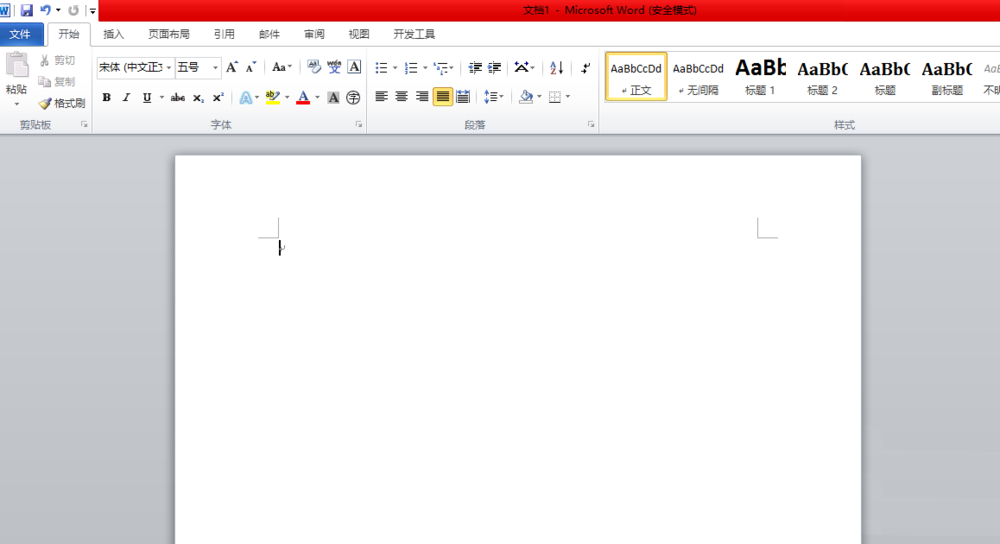The height and width of the screenshot is (544, 1000).
Task: Apply the yellow text highlight color
Action: pos(273,98)
